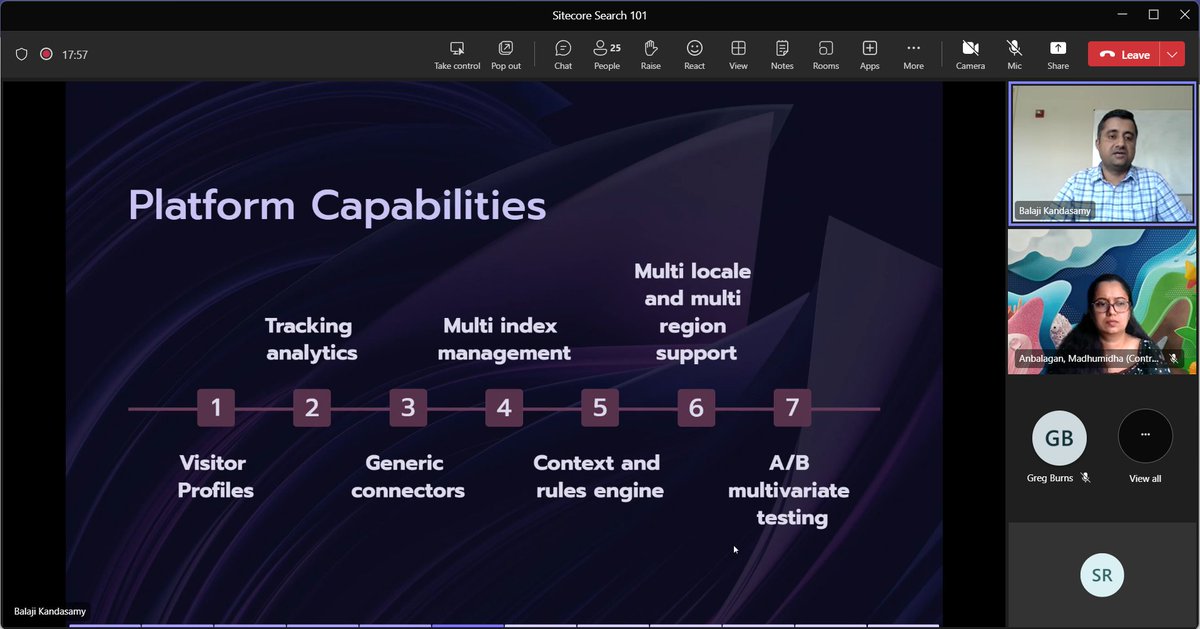
Task: Open the More actions menu
Action: click(x=913, y=55)
